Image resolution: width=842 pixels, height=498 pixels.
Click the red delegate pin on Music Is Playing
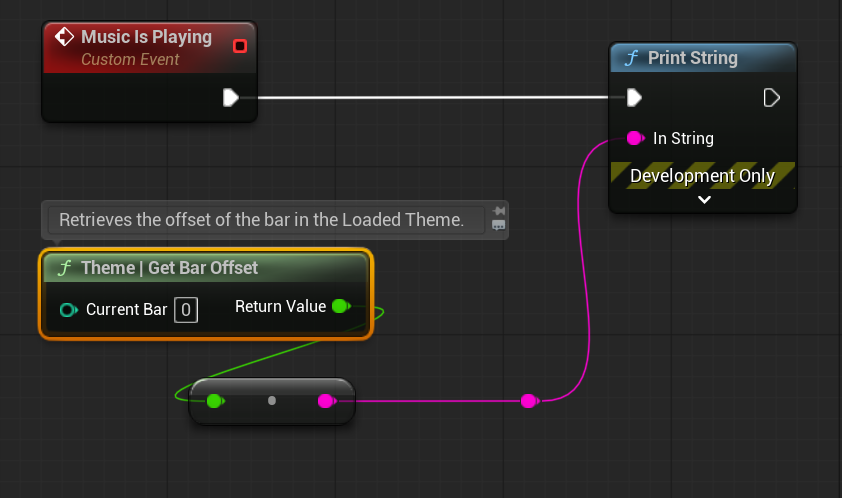(x=239, y=46)
